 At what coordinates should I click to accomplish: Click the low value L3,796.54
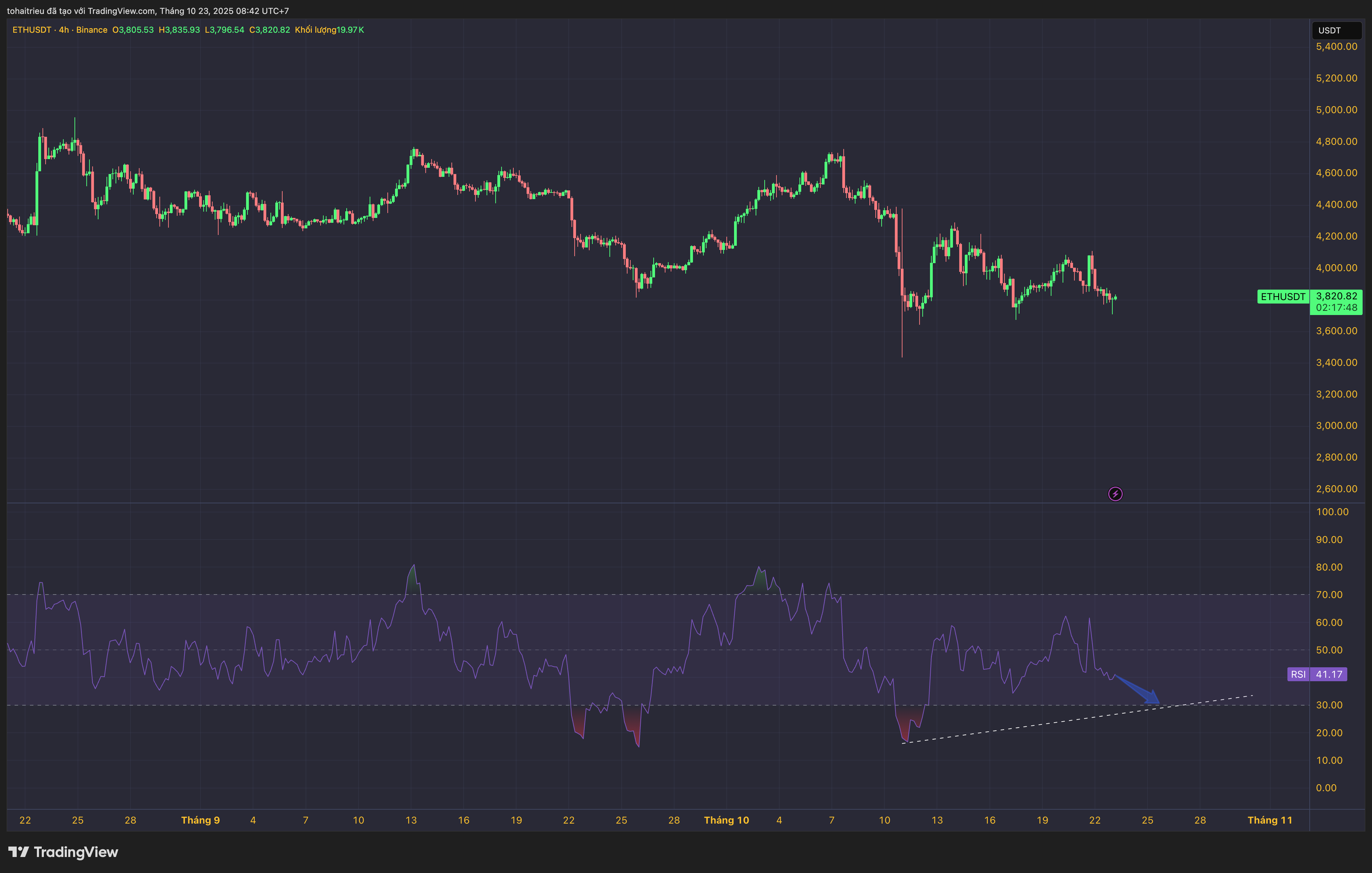coord(224,30)
